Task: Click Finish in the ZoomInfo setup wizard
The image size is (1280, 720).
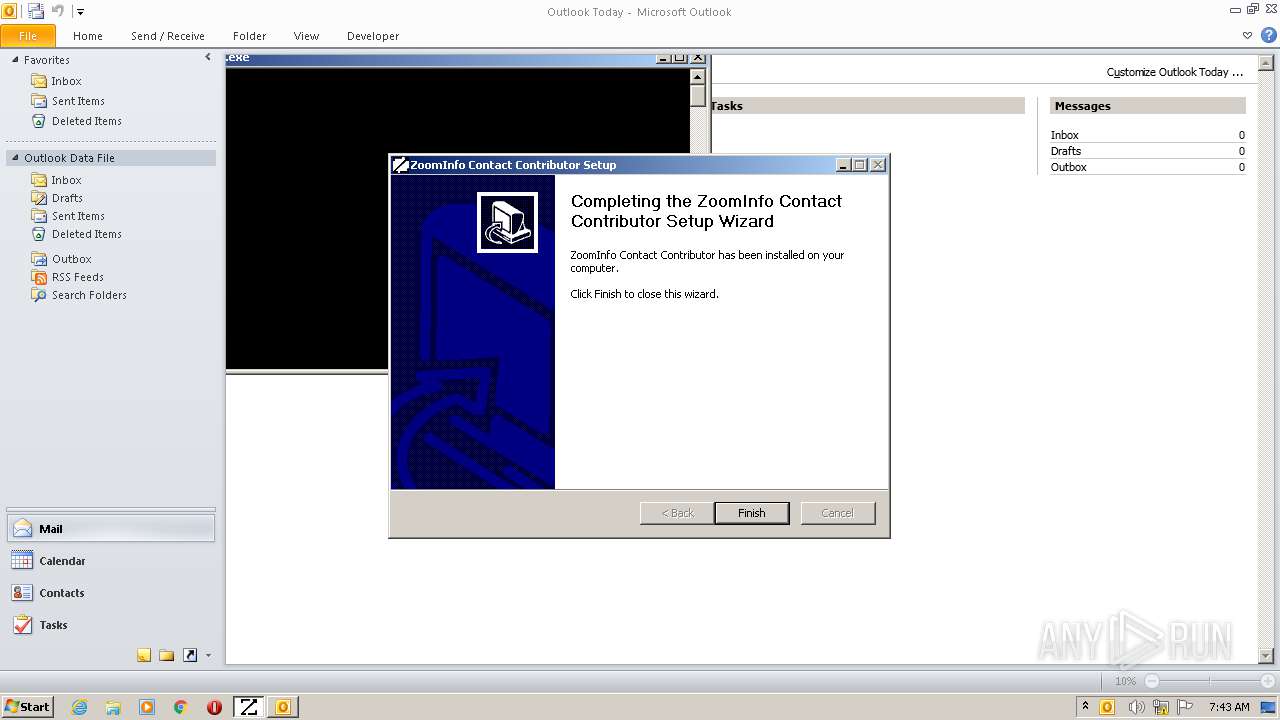Action: (751, 513)
